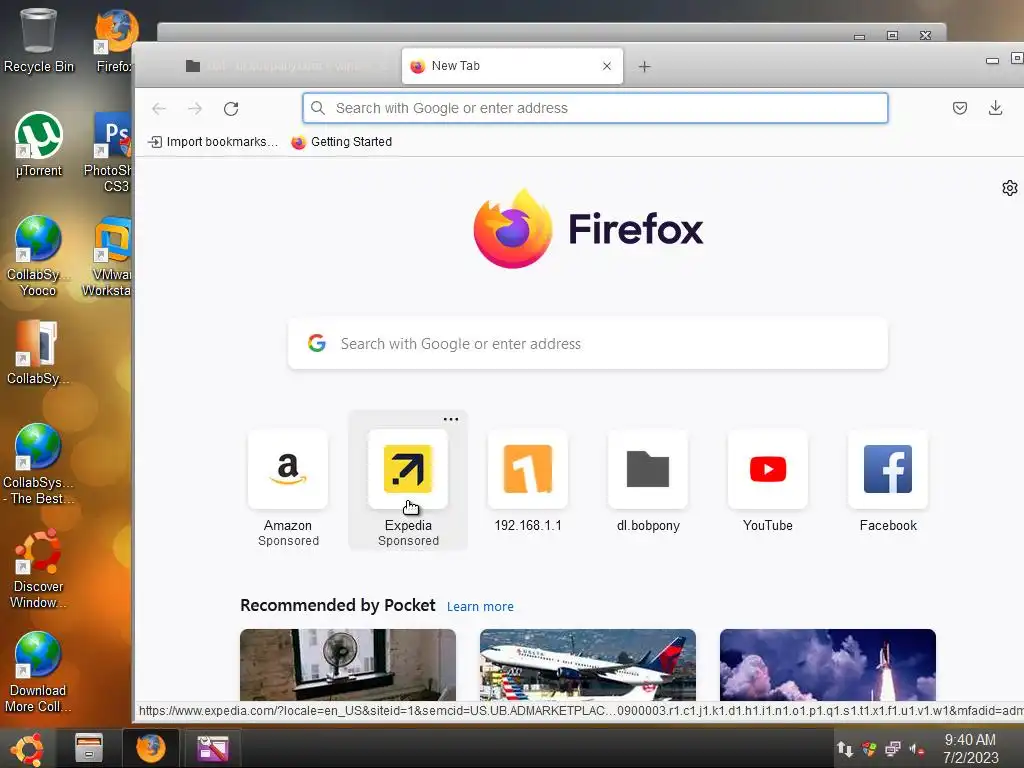1024x768 pixels.
Task: Open the Save to Pocket icon
Action: point(959,108)
